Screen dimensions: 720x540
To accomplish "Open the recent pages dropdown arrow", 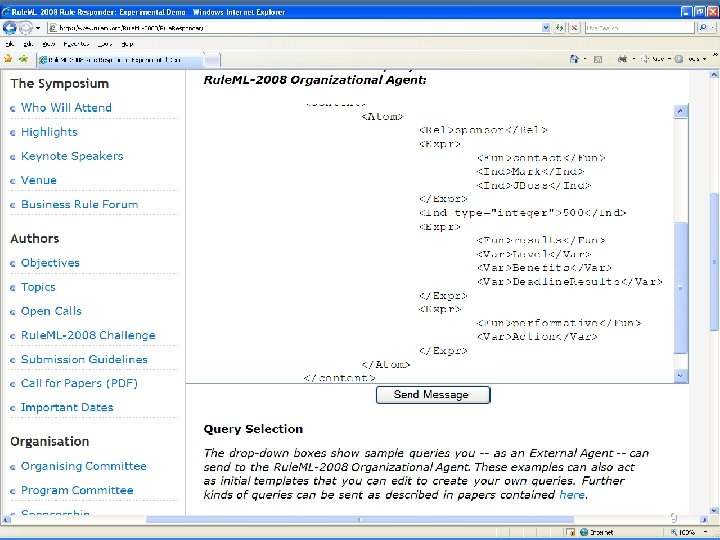I will pos(38,28).
